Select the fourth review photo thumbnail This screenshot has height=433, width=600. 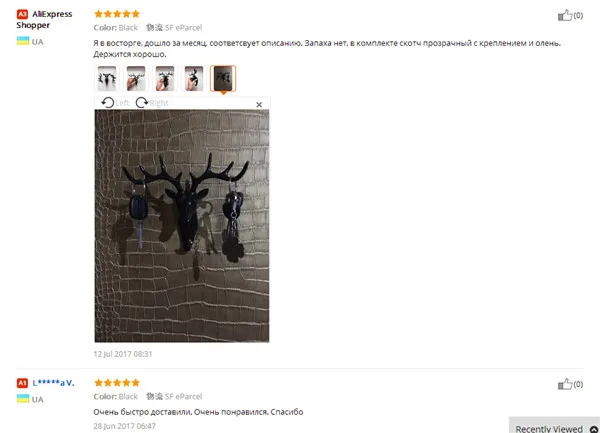click(194, 78)
